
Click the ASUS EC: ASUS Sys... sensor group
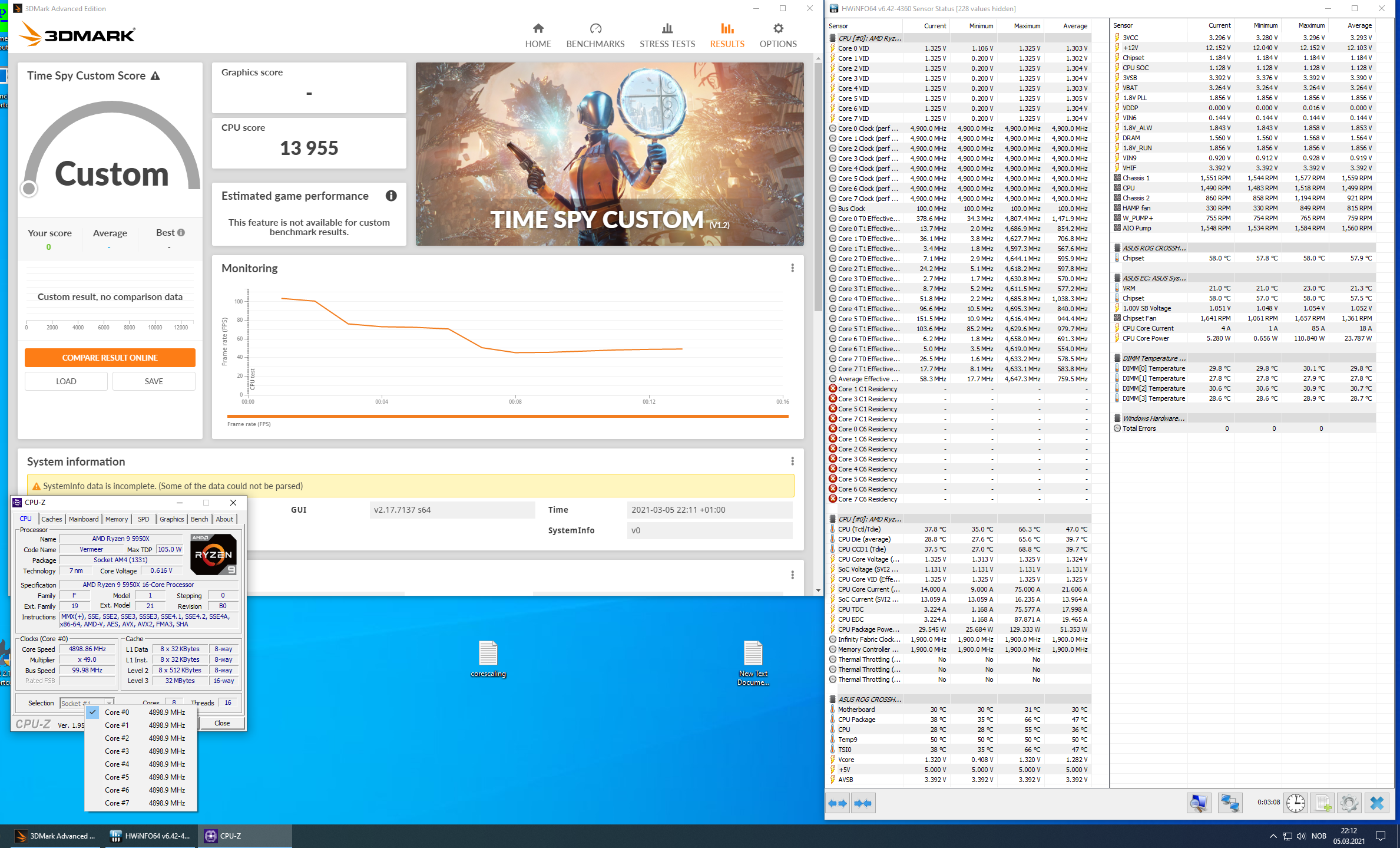[x=1154, y=278]
